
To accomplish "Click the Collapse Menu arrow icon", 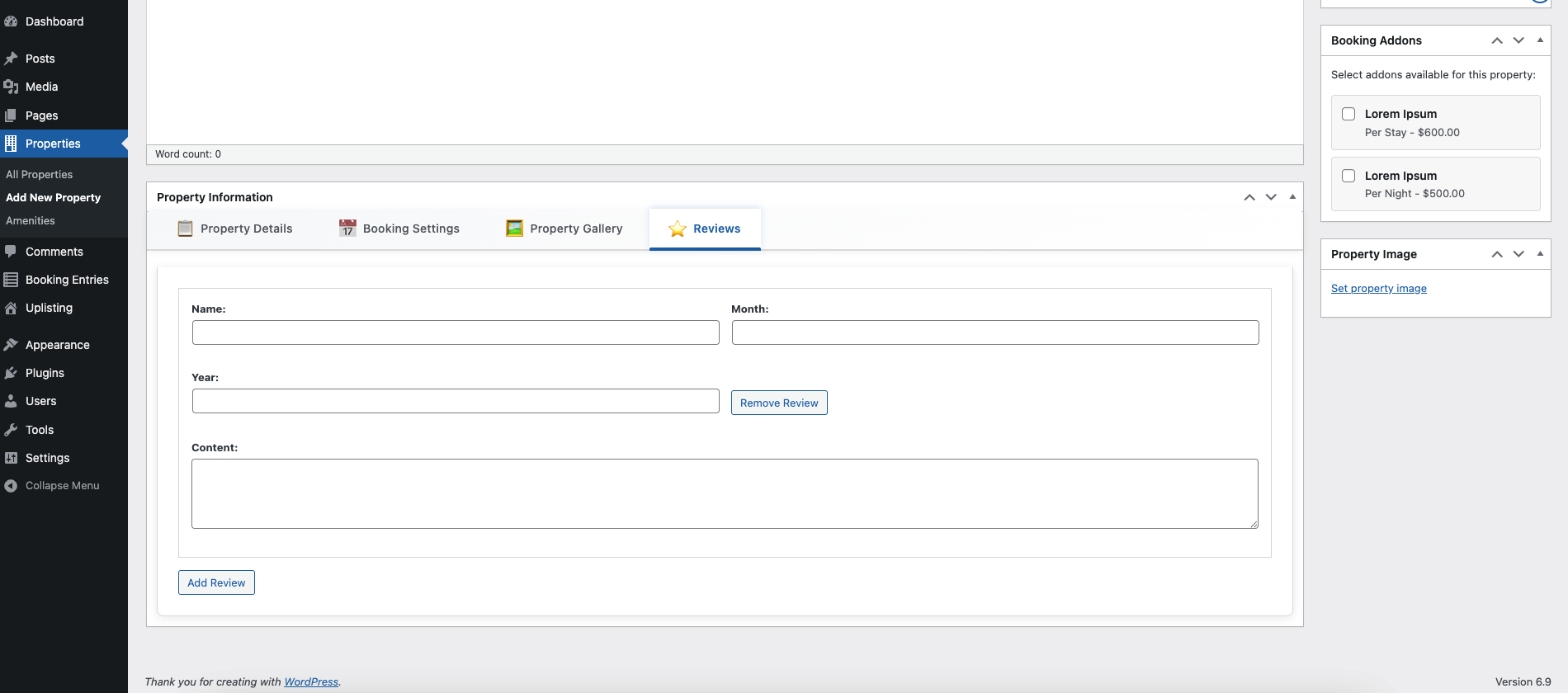I will (x=11, y=486).
